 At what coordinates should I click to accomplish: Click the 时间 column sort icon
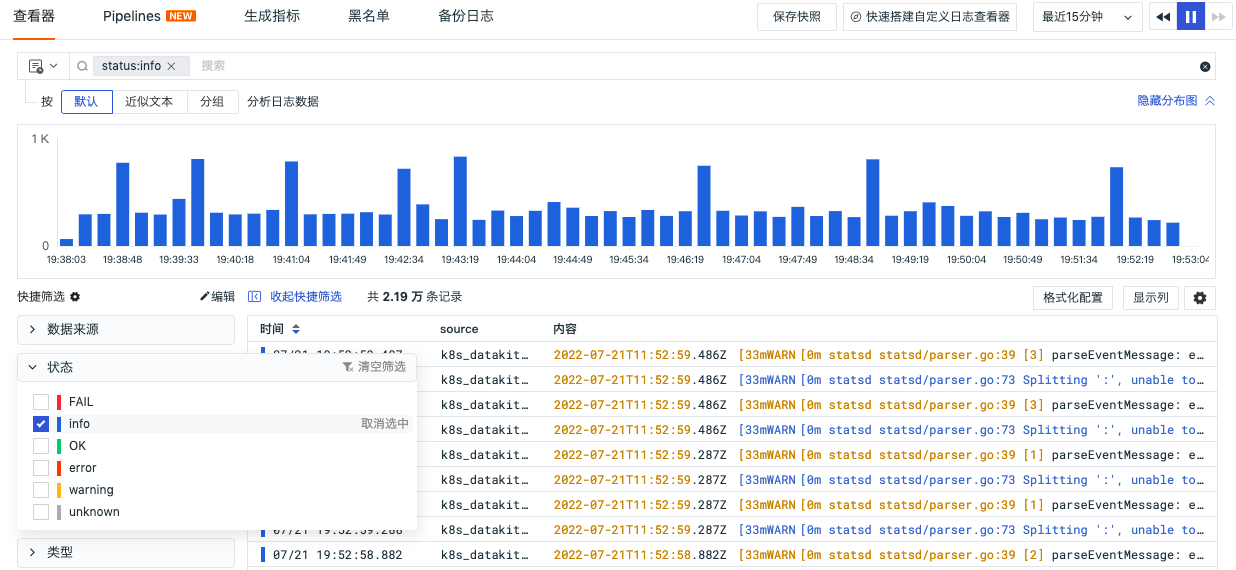(x=296, y=329)
